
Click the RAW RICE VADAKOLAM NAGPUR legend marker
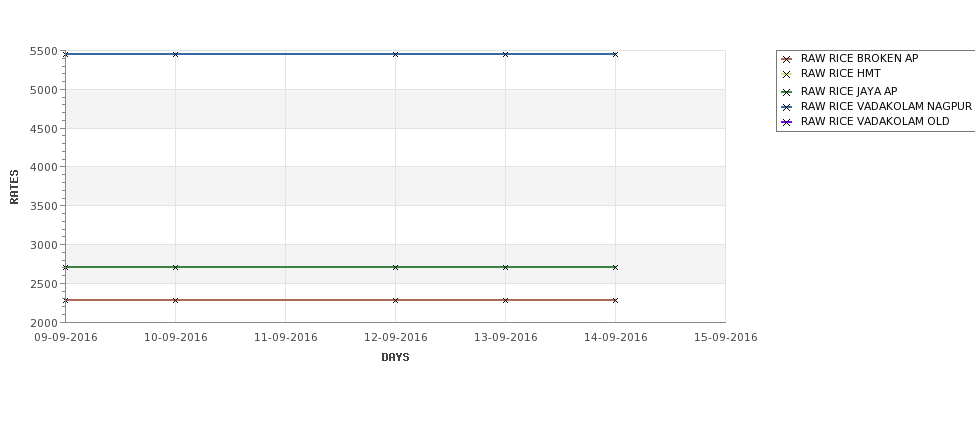(x=786, y=107)
